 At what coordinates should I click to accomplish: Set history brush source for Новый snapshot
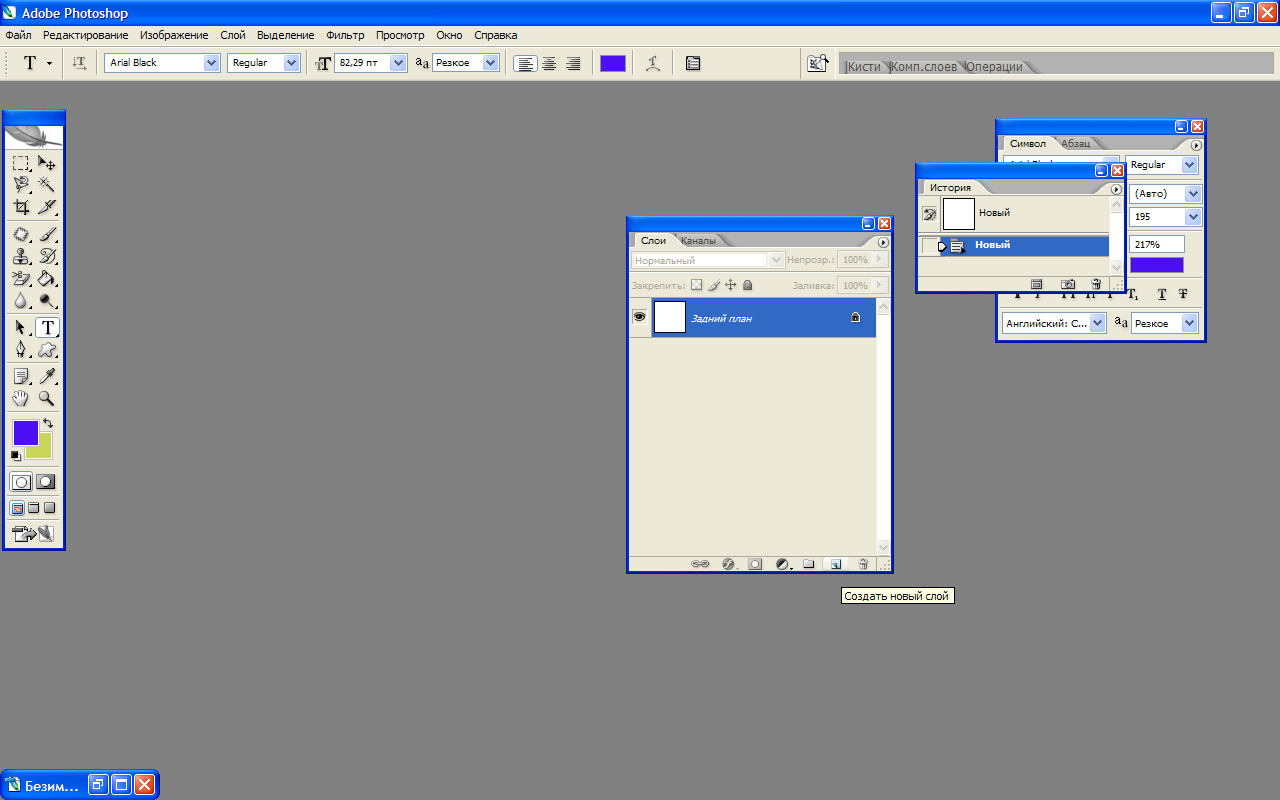click(x=929, y=213)
